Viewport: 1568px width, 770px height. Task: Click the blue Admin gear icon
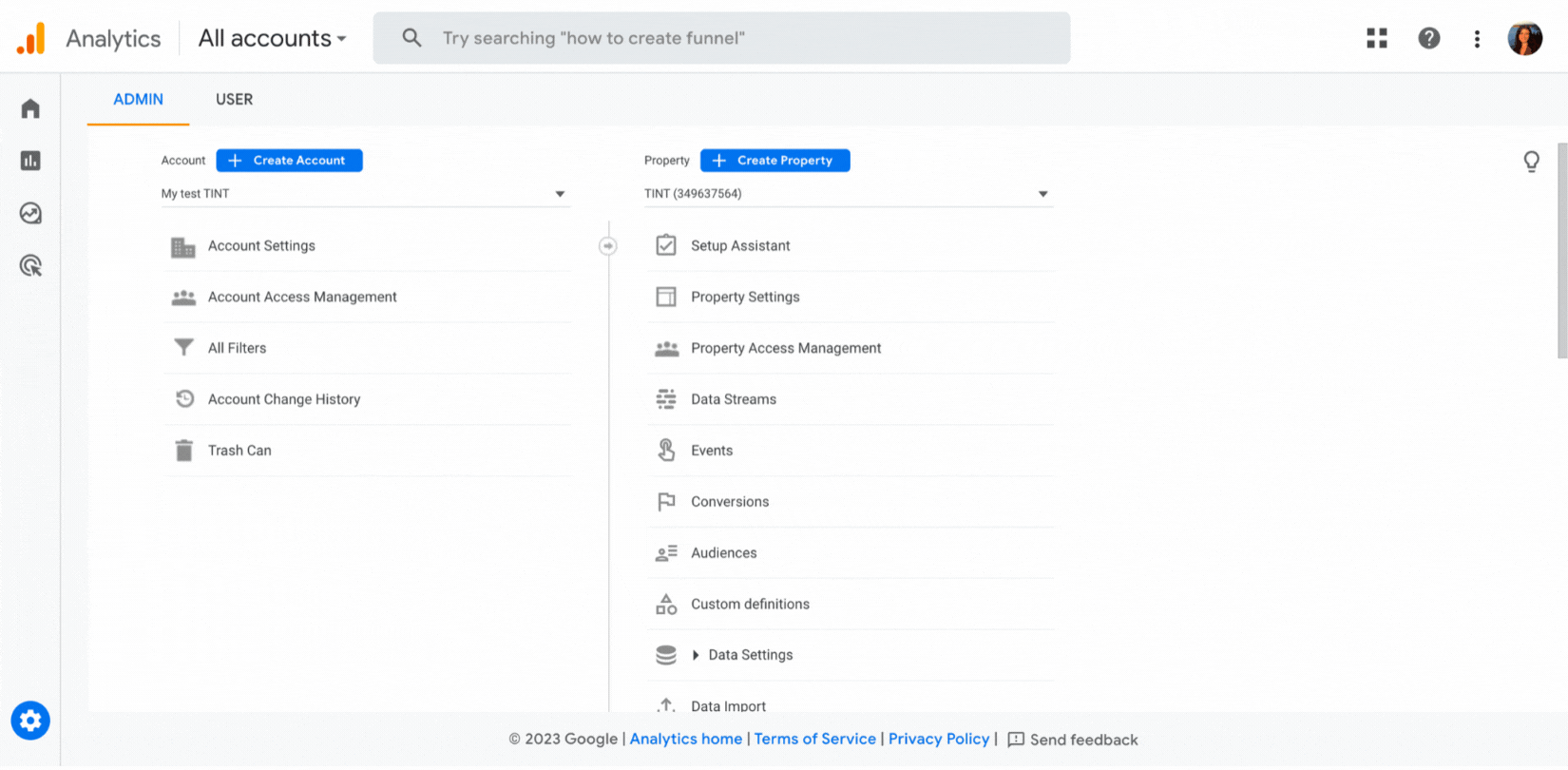coord(30,721)
